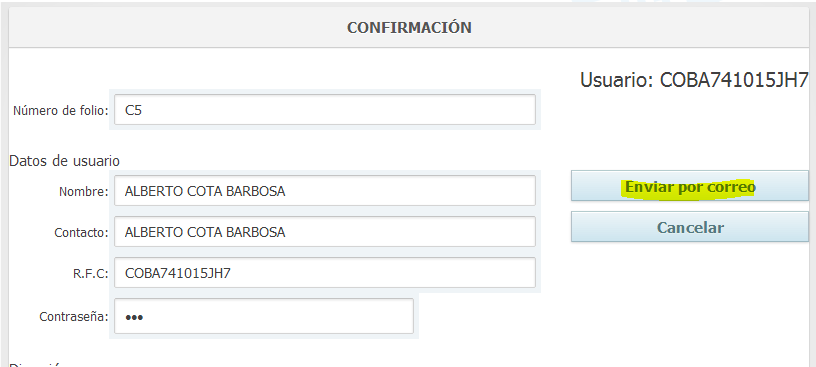816x367 pixels.
Task: Click the masked password dots
Action: (x=134, y=317)
